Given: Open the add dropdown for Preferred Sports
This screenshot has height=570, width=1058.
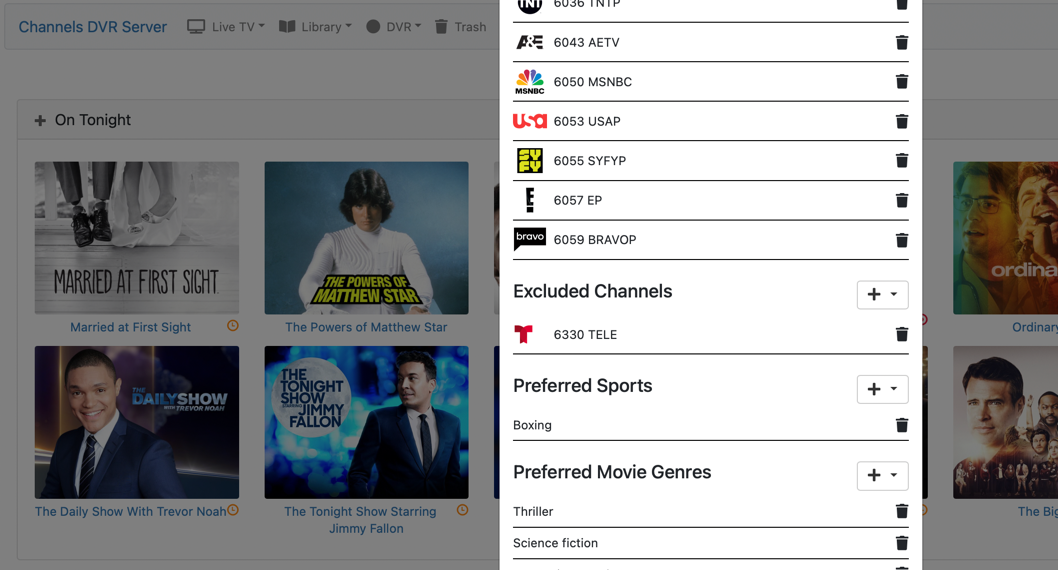Looking at the screenshot, I should tap(882, 389).
